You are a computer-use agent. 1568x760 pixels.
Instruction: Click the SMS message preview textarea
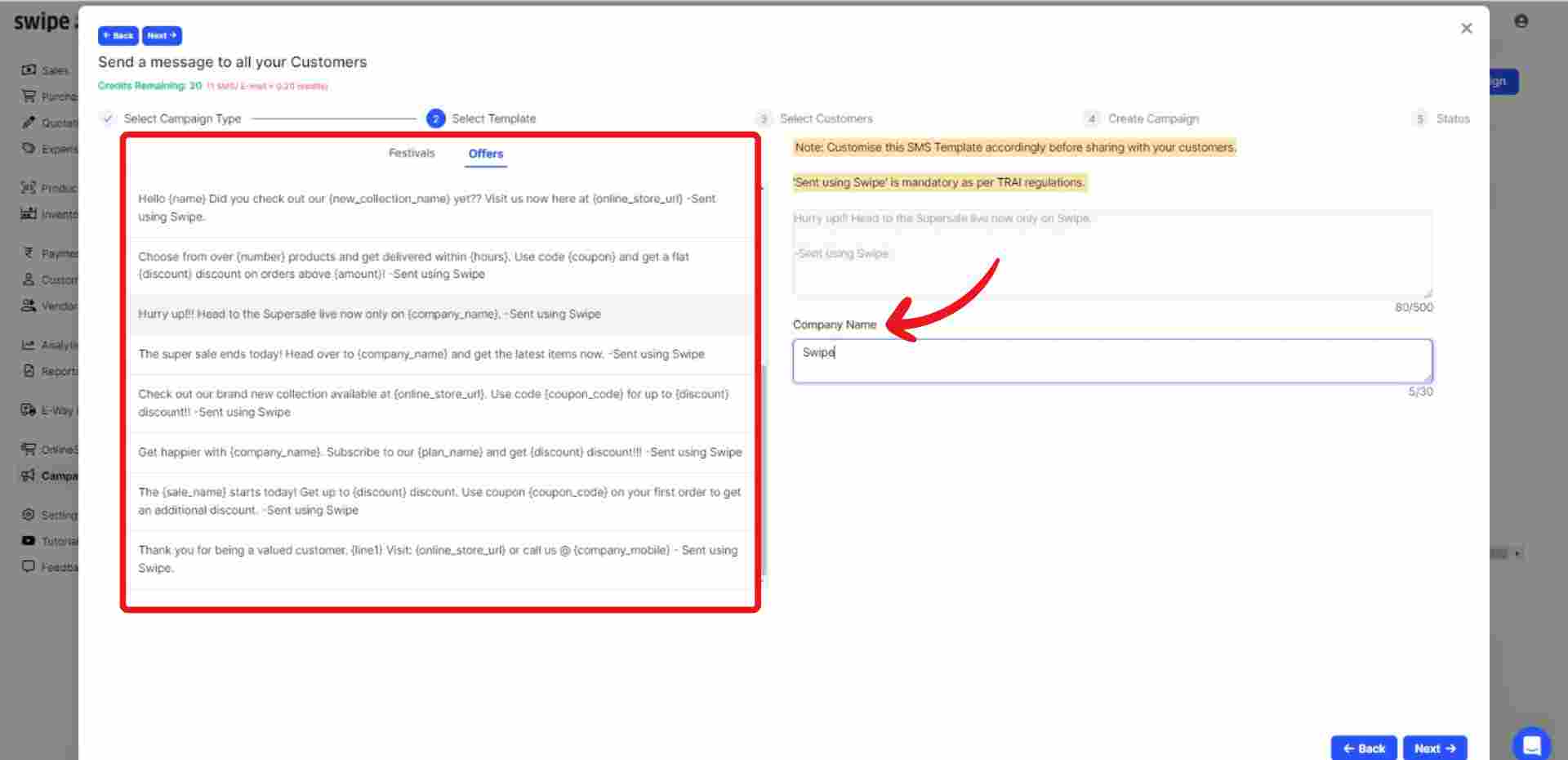[x=1112, y=253]
